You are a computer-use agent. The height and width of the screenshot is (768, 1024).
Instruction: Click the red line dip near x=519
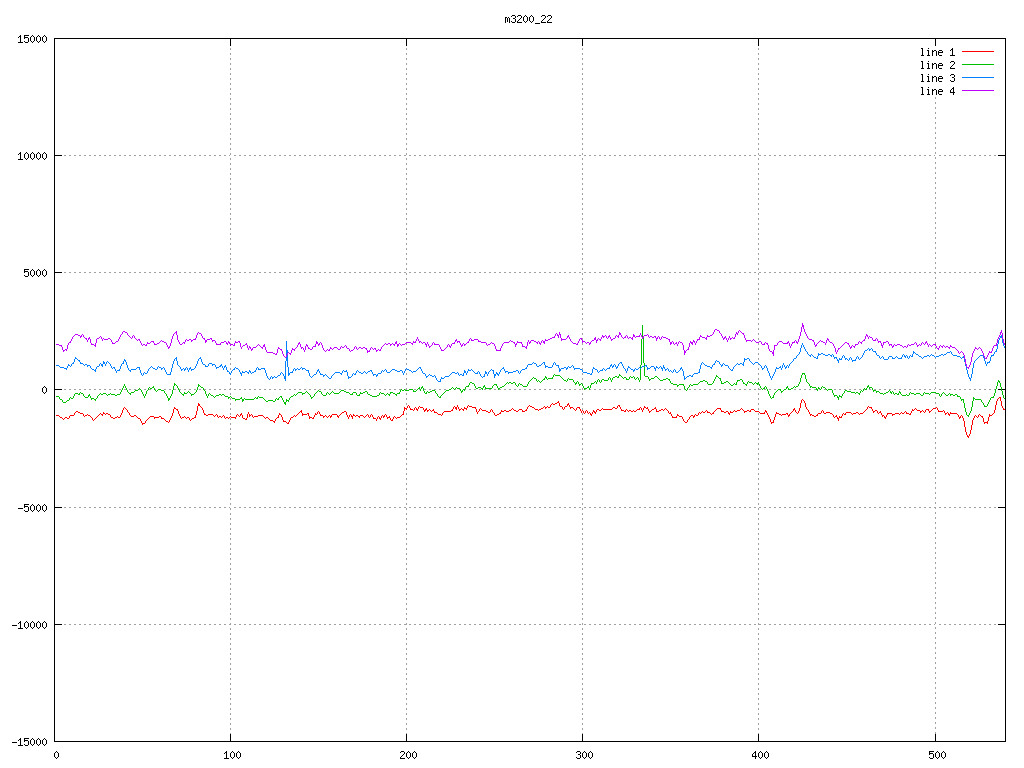pos(968,436)
